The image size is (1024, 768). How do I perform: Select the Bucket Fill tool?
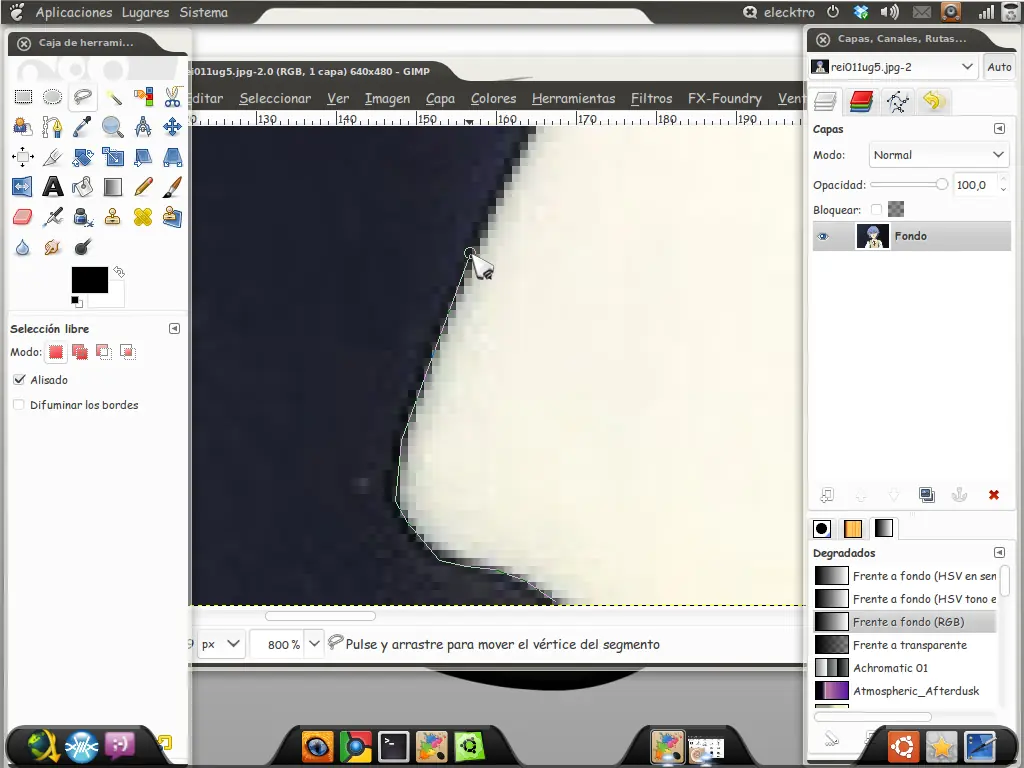(82, 187)
